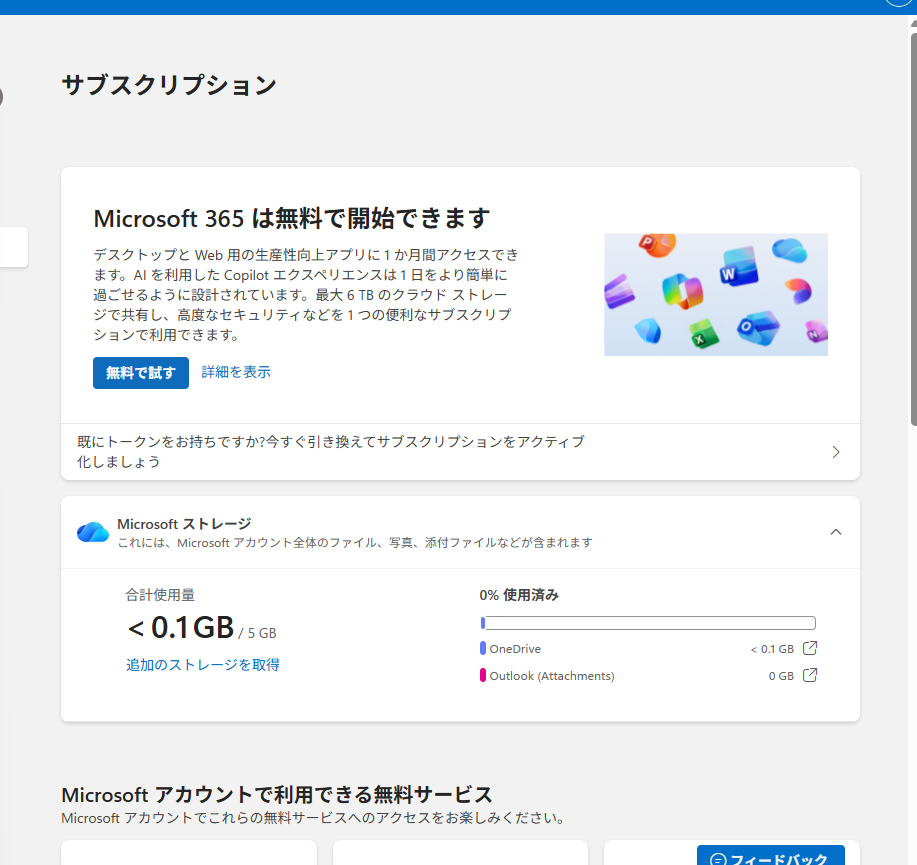Click the 合計使用量 label
917x865 pixels.
point(160,595)
